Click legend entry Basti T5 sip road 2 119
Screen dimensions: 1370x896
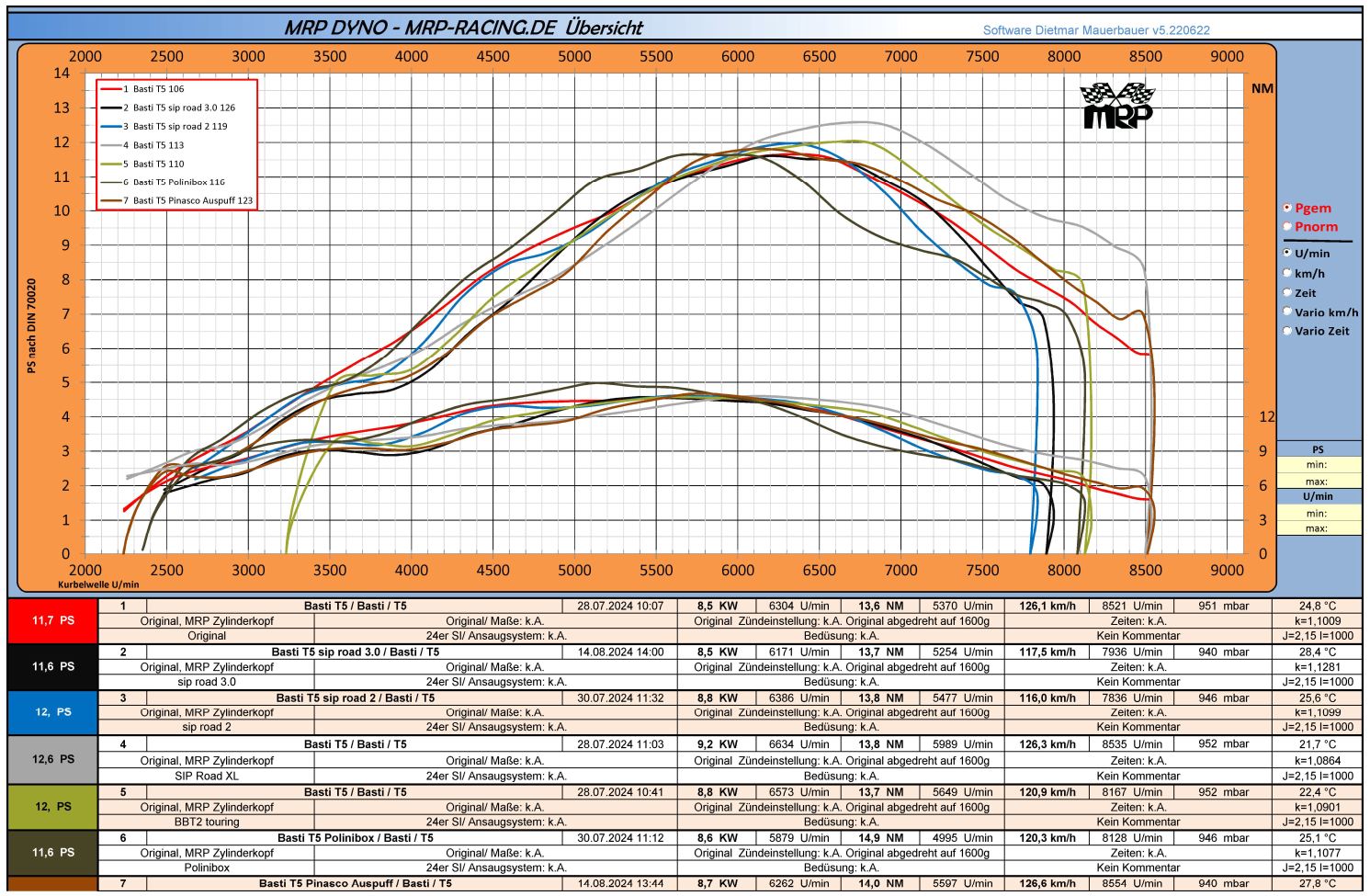tap(164, 126)
